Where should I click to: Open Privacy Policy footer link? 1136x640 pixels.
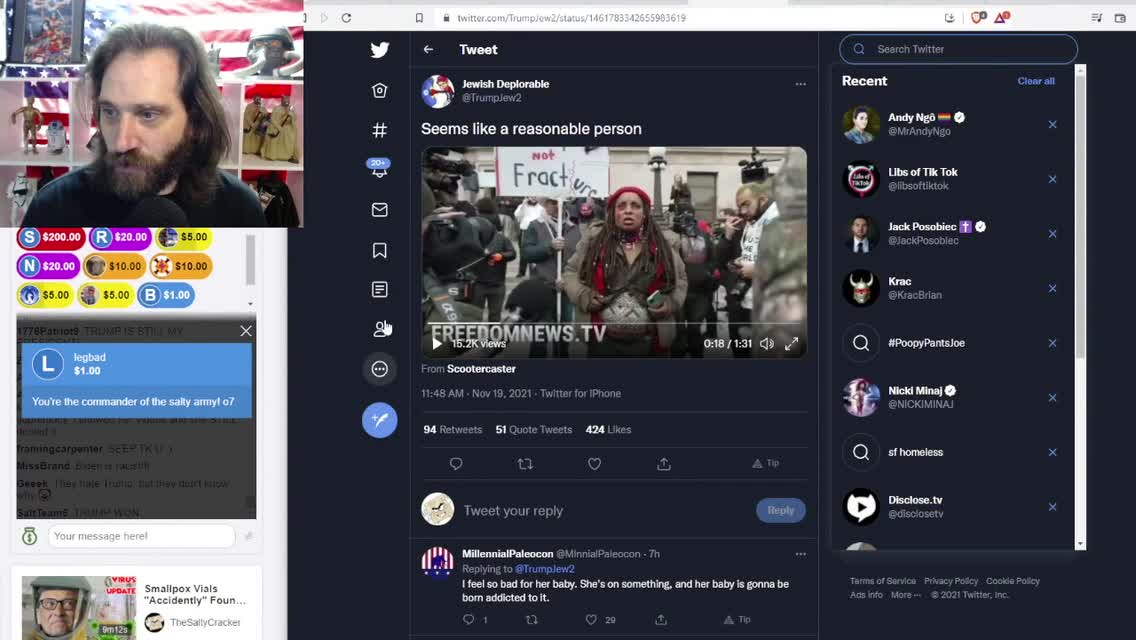pos(951,581)
